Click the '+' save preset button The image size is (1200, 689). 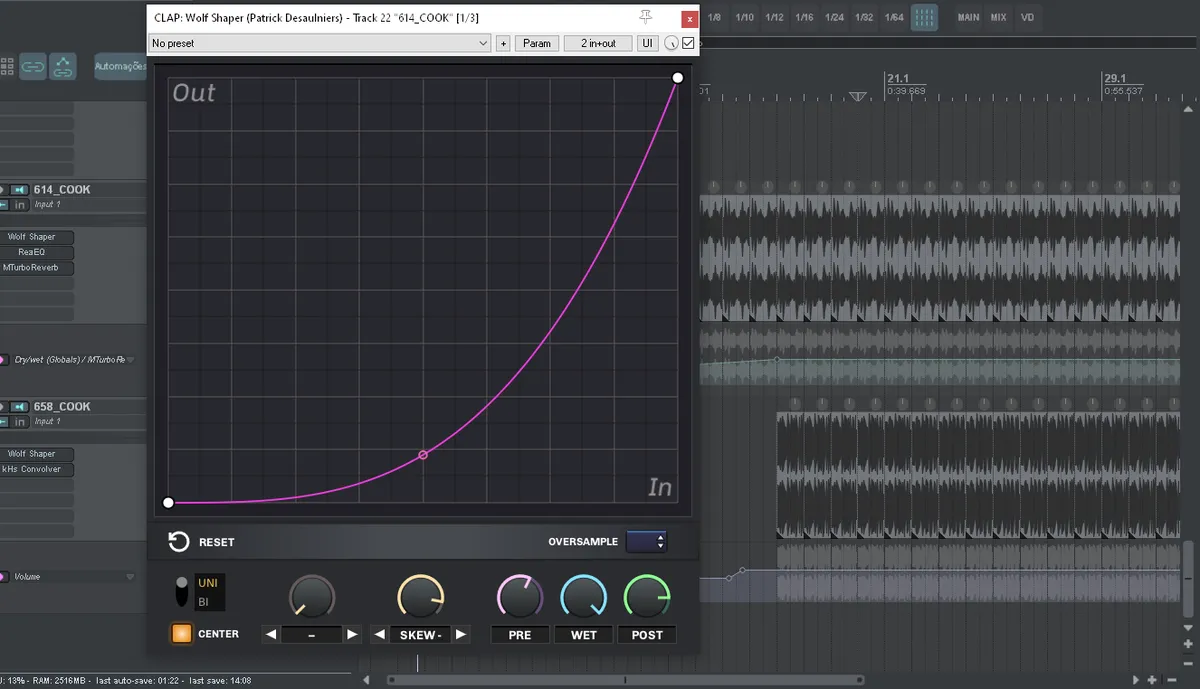[x=503, y=43]
